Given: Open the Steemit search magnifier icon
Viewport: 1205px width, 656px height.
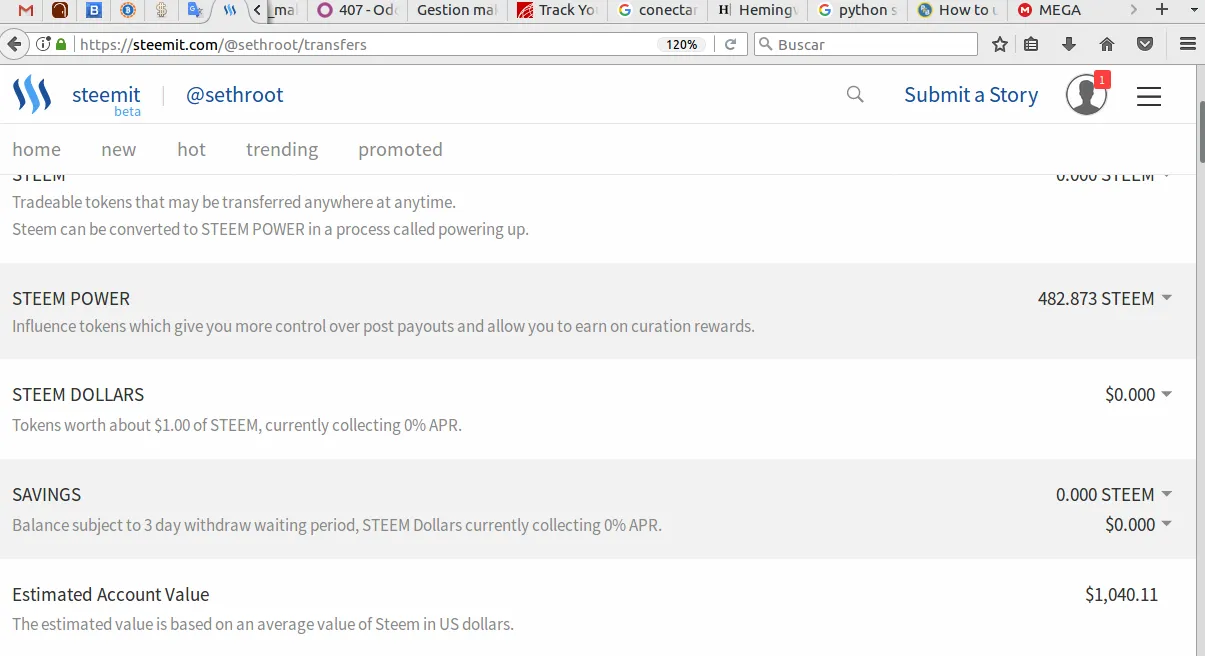Looking at the screenshot, I should (x=855, y=94).
